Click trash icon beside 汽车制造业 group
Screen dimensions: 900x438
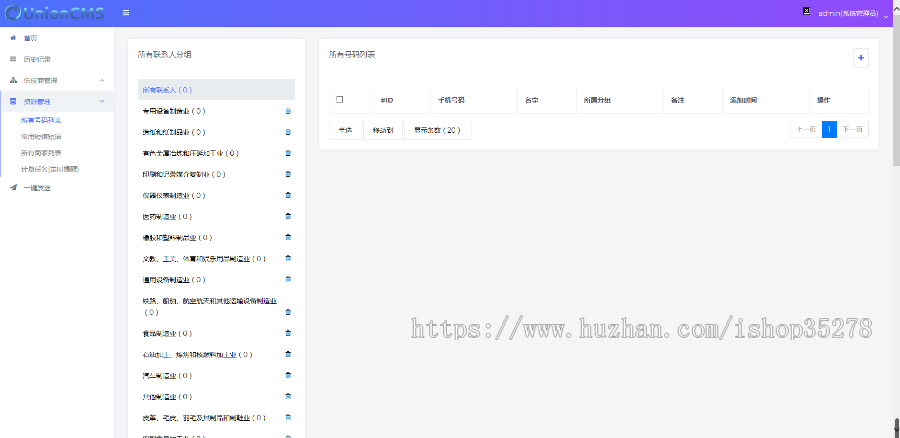click(x=288, y=375)
